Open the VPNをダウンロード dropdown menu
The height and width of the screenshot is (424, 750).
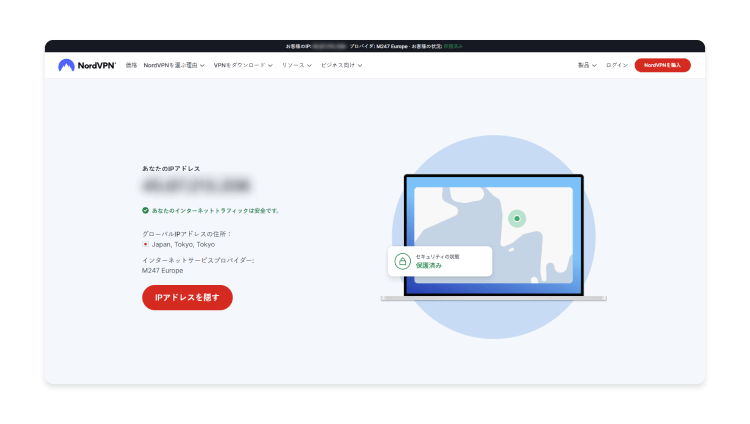[x=243, y=65]
